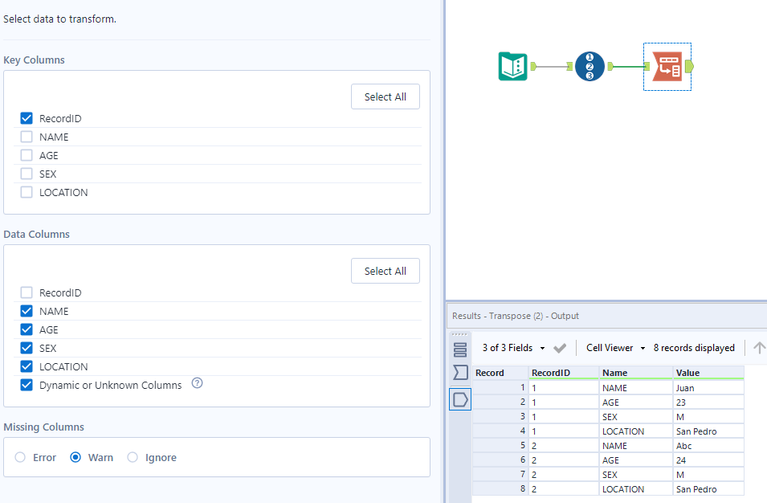Screen dimensions: 767x503
Task: Select result row number 5
Action: click(x=500, y=446)
